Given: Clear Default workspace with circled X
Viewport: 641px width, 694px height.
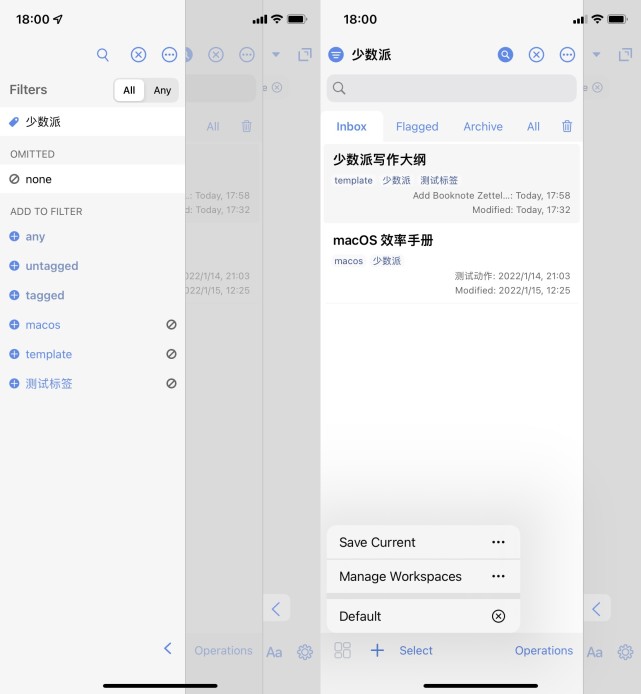Looking at the screenshot, I should point(498,616).
